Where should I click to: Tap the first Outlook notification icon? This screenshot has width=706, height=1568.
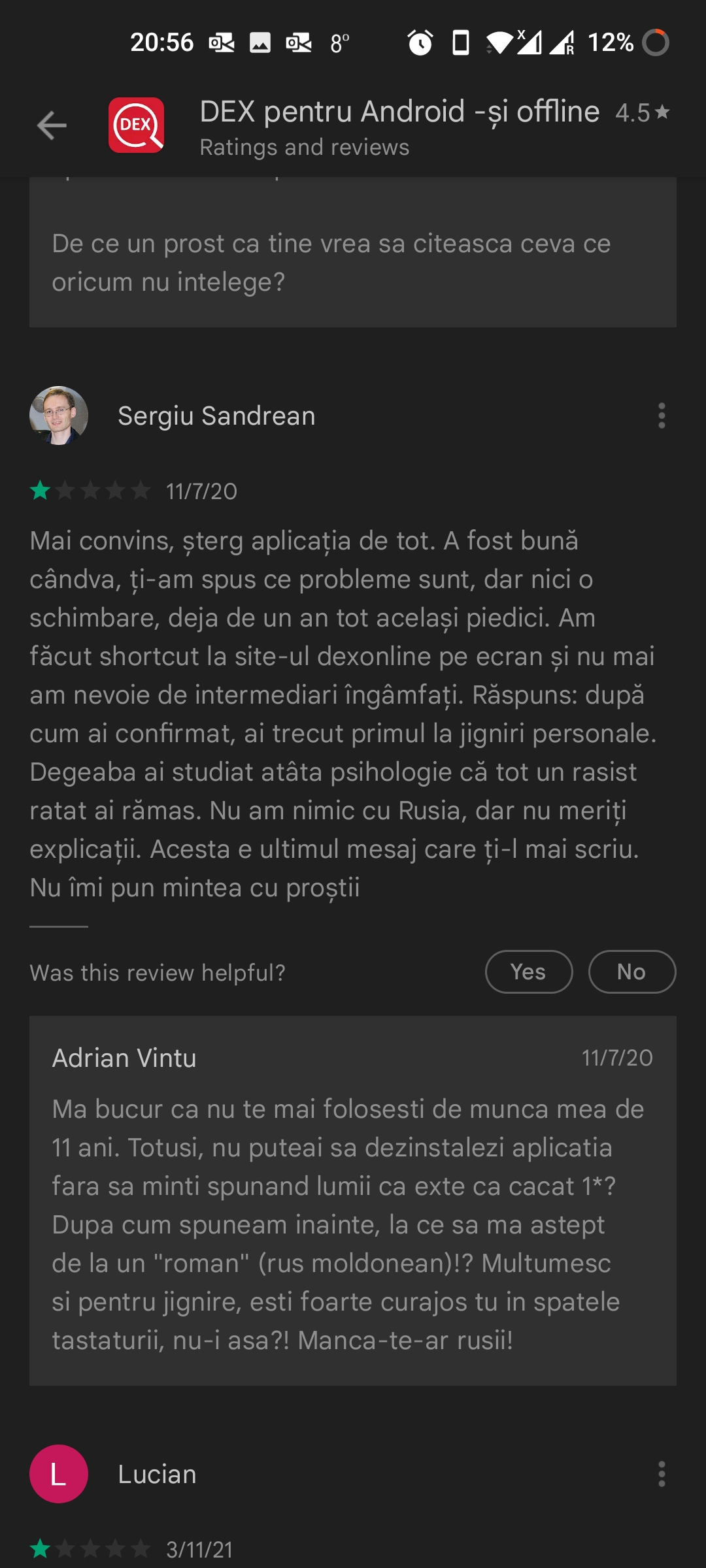click(x=222, y=43)
